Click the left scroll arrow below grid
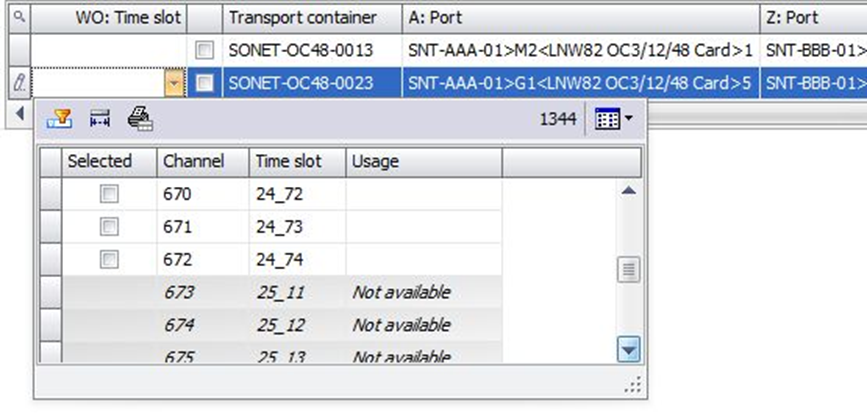 point(19,113)
